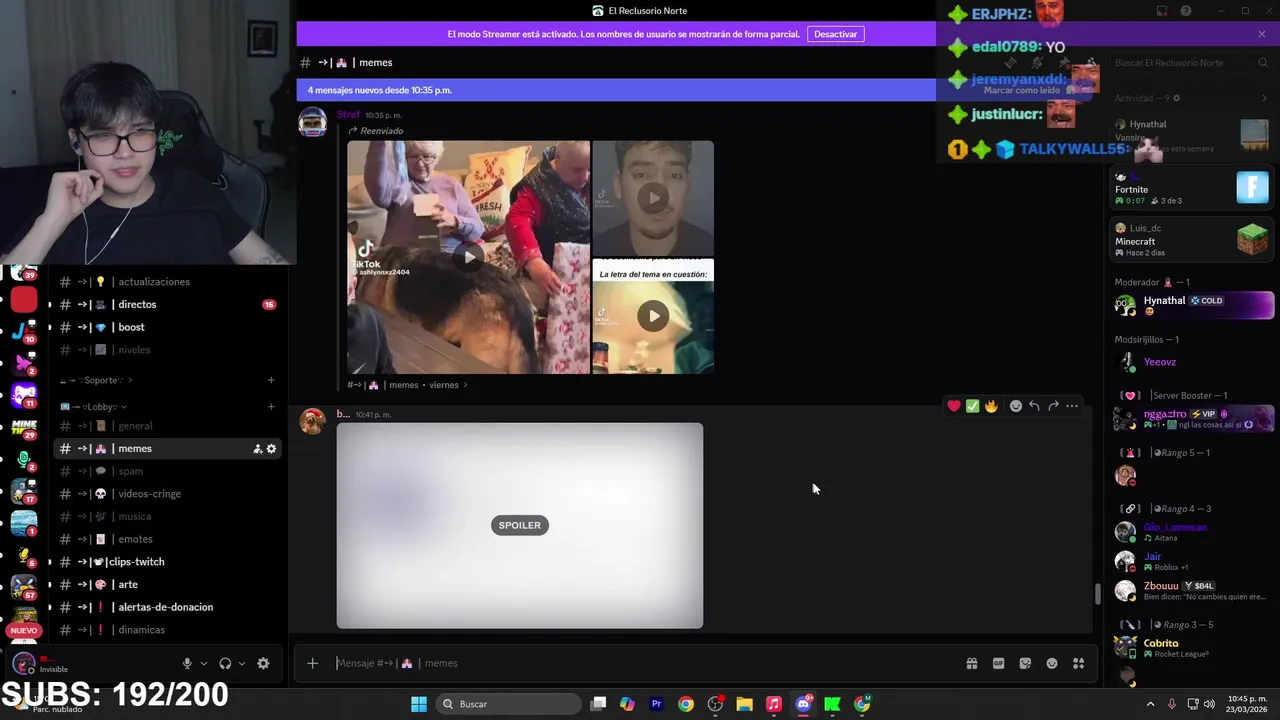Screen dimensions: 1280x720
Task: Jump to forwarded source memes • viernes
Action: pos(408,385)
